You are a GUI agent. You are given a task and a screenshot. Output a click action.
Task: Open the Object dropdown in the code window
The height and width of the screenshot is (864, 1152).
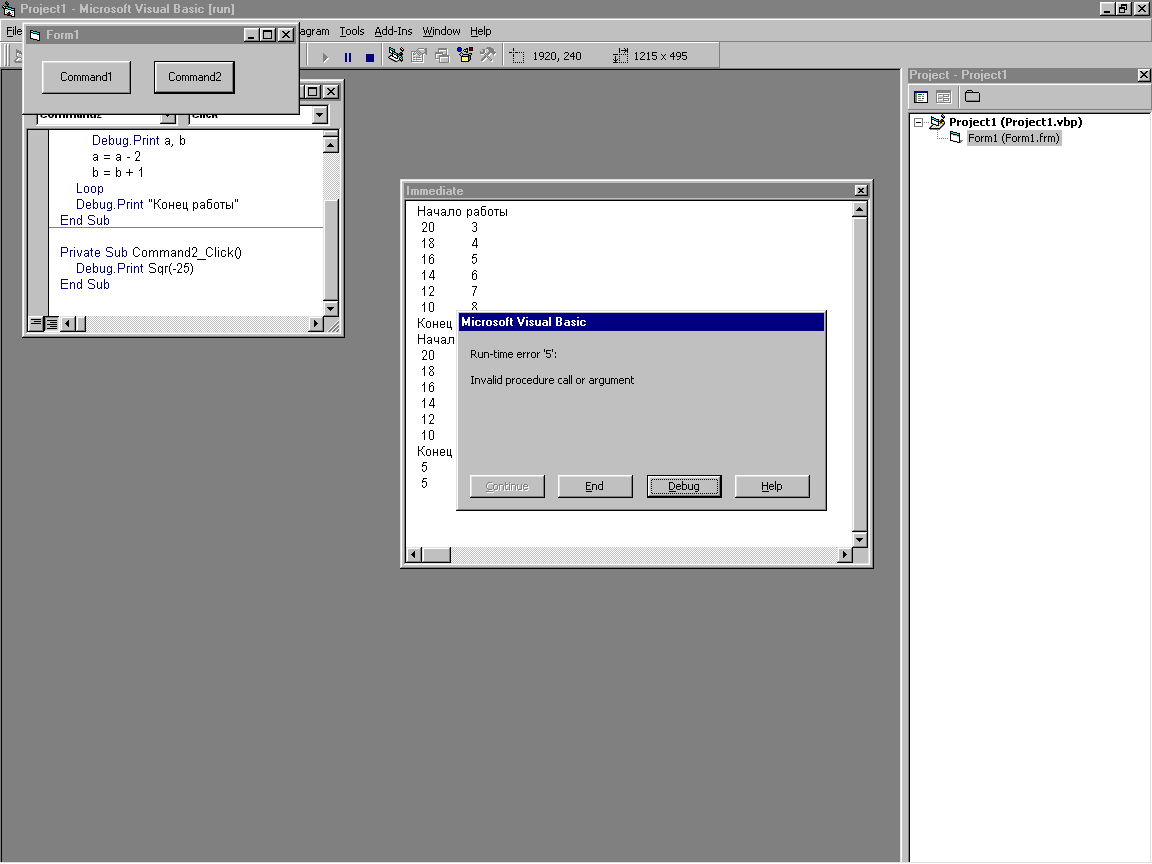pyautogui.click(x=168, y=117)
